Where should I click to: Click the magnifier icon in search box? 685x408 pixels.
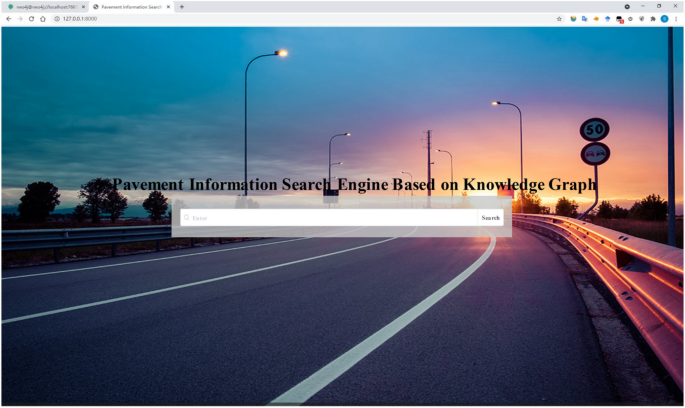point(187,217)
